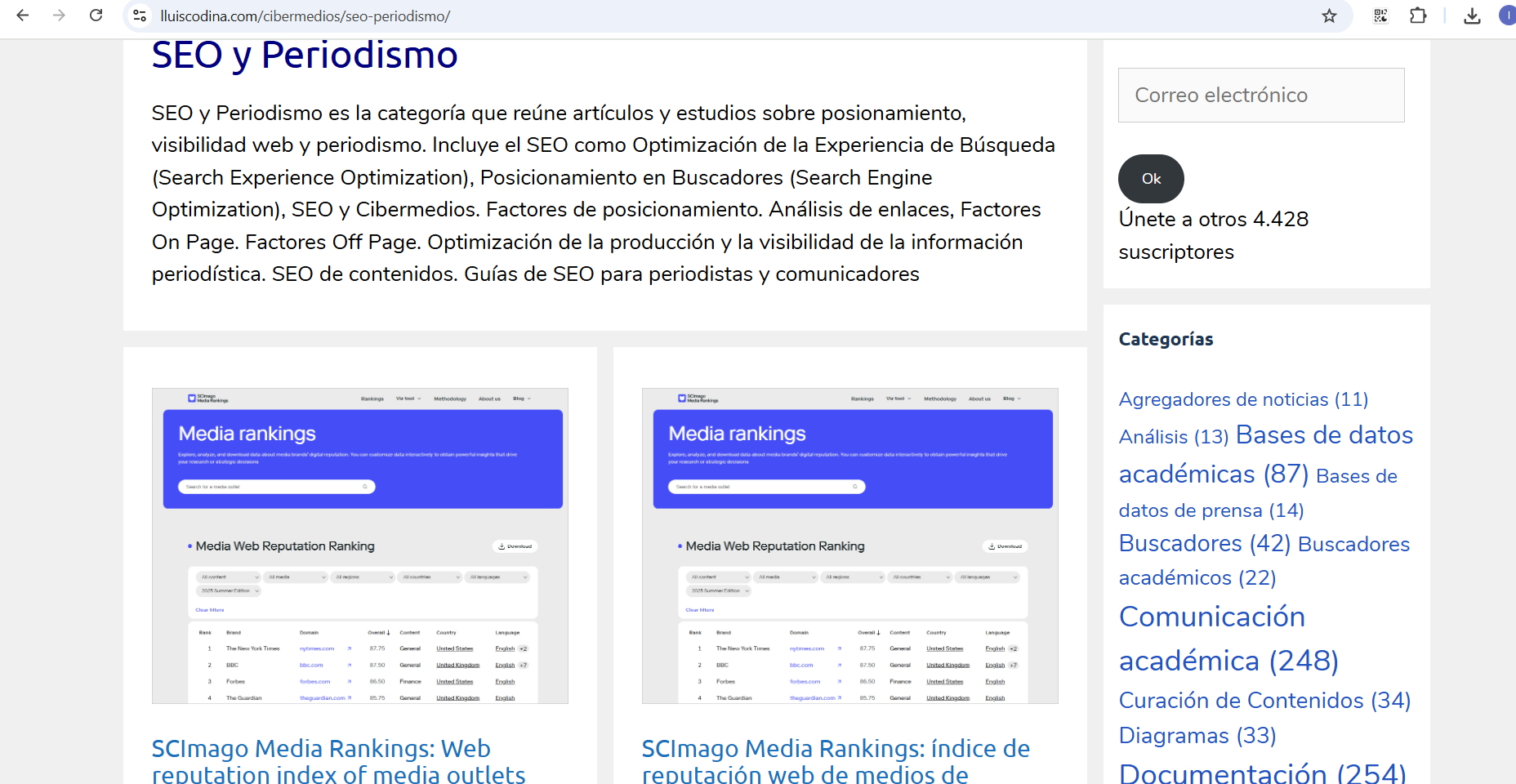Open the browser extensions puzzle icon
The width and height of the screenshot is (1516, 784).
click(x=1418, y=16)
